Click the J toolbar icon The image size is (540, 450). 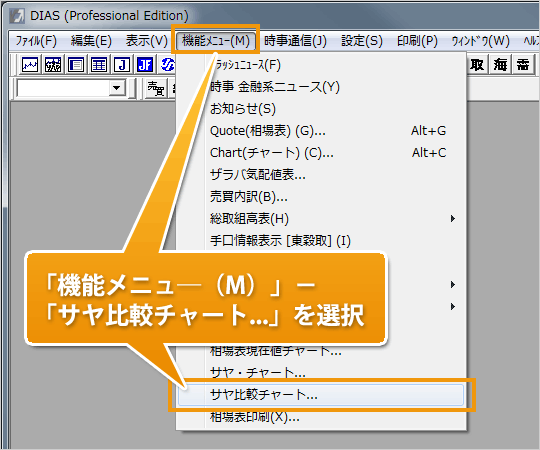pyautogui.click(x=122, y=65)
